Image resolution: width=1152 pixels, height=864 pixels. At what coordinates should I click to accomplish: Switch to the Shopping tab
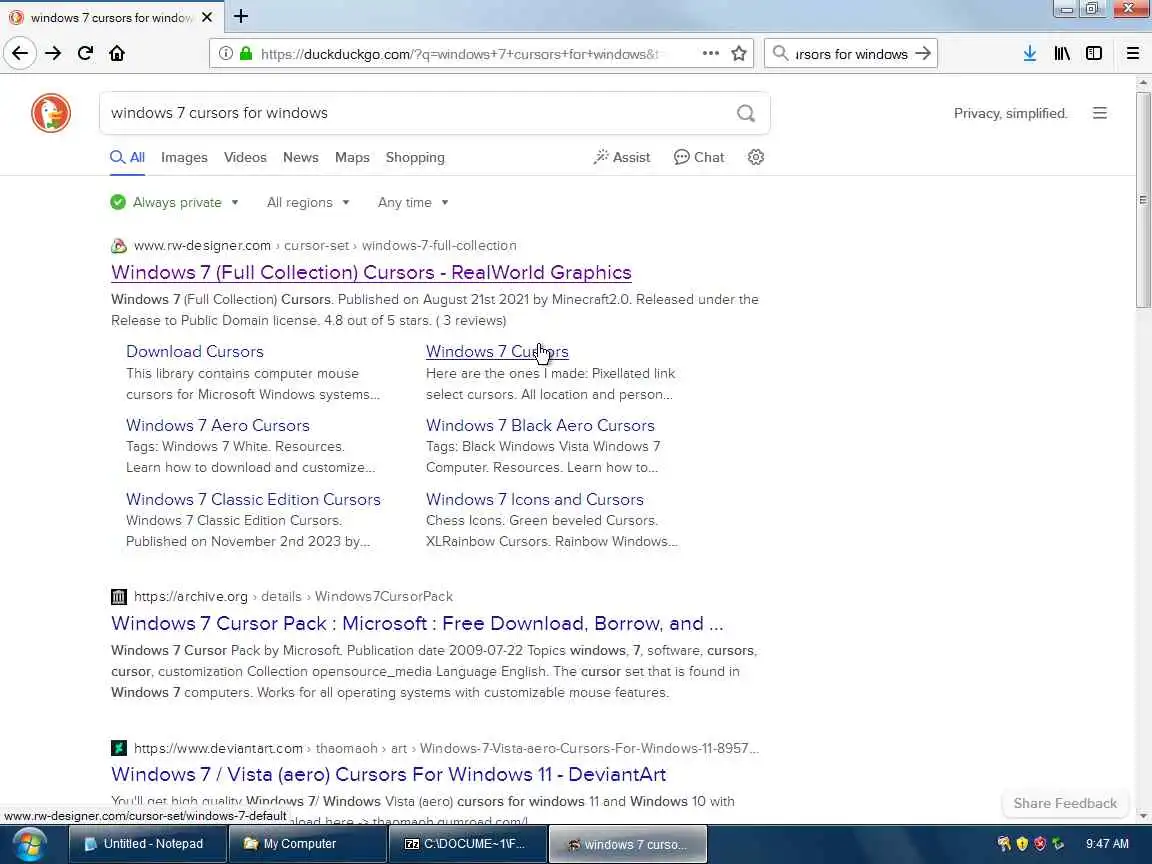415,157
